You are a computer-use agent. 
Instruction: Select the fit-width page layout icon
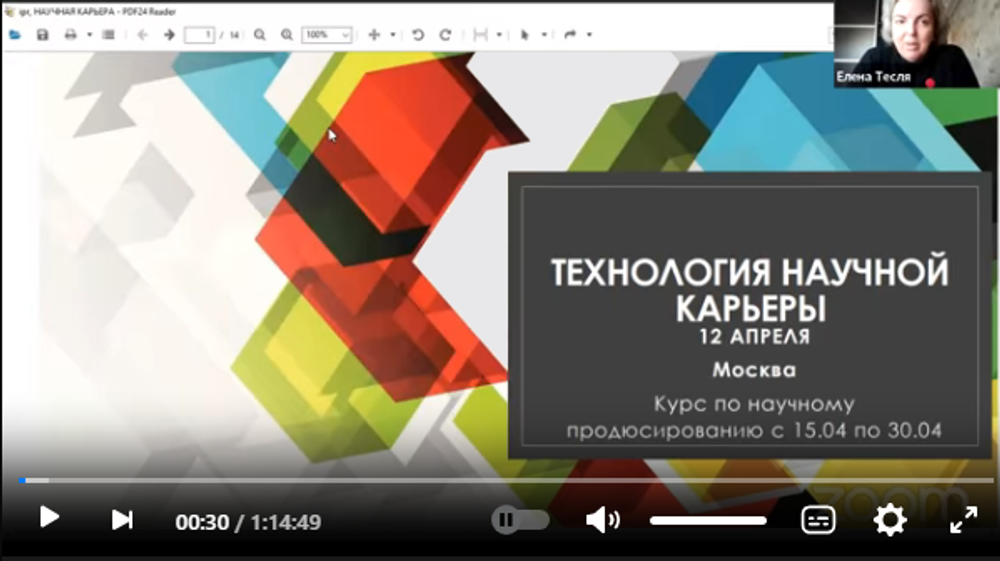click(480, 34)
